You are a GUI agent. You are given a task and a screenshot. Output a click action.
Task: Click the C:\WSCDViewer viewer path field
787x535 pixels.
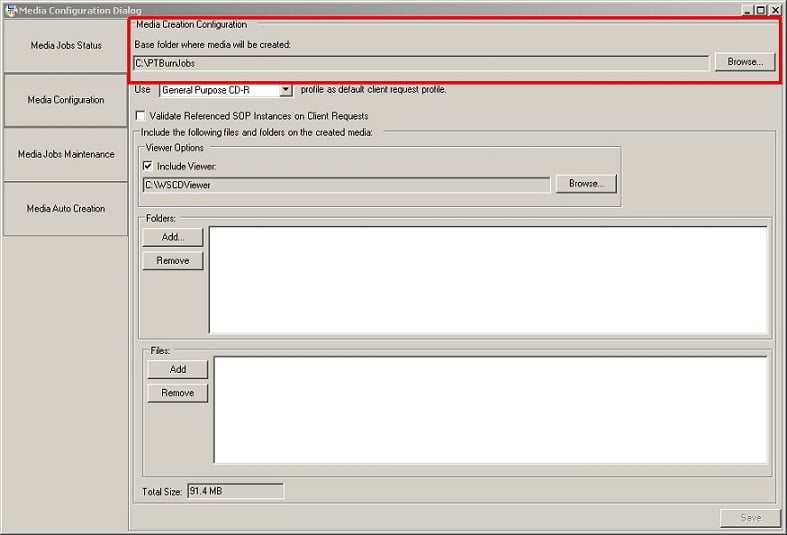346,185
